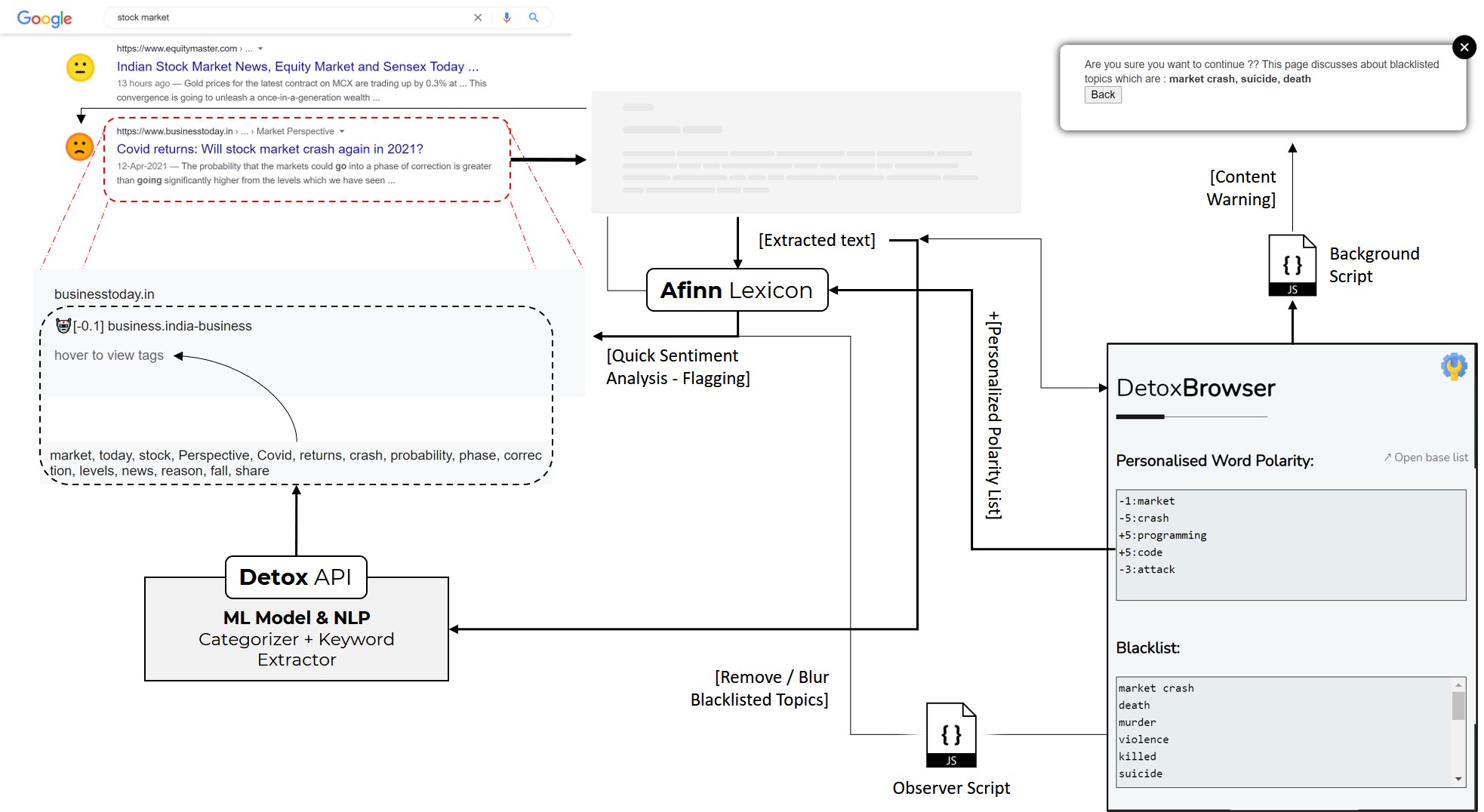Viewport: 1484px width, 812px height.
Task: Click the grey placeholder page preview
Action: [x=806, y=152]
